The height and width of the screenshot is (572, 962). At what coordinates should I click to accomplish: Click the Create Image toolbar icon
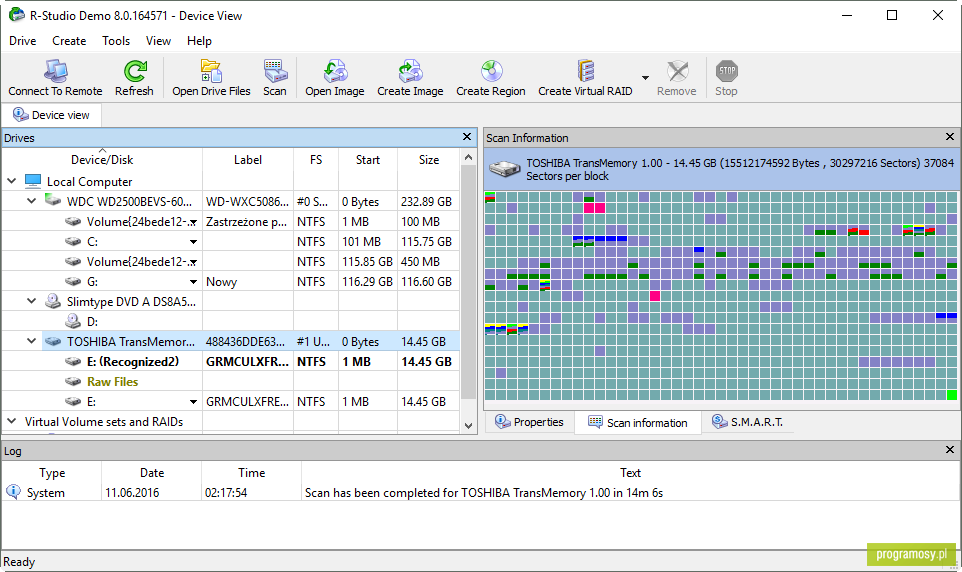[410, 71]
